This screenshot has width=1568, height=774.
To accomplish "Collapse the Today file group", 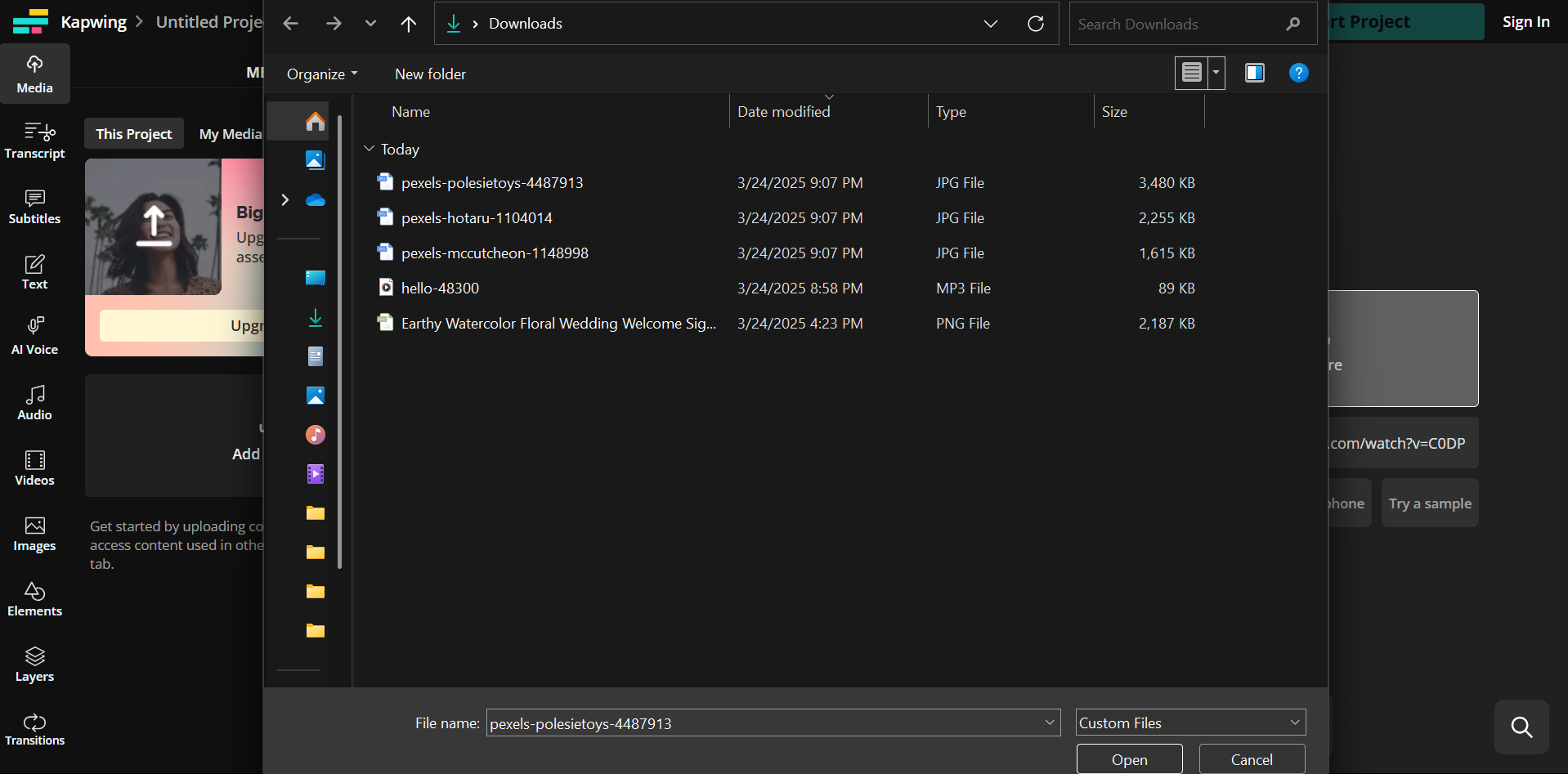I will pos(370,149).
